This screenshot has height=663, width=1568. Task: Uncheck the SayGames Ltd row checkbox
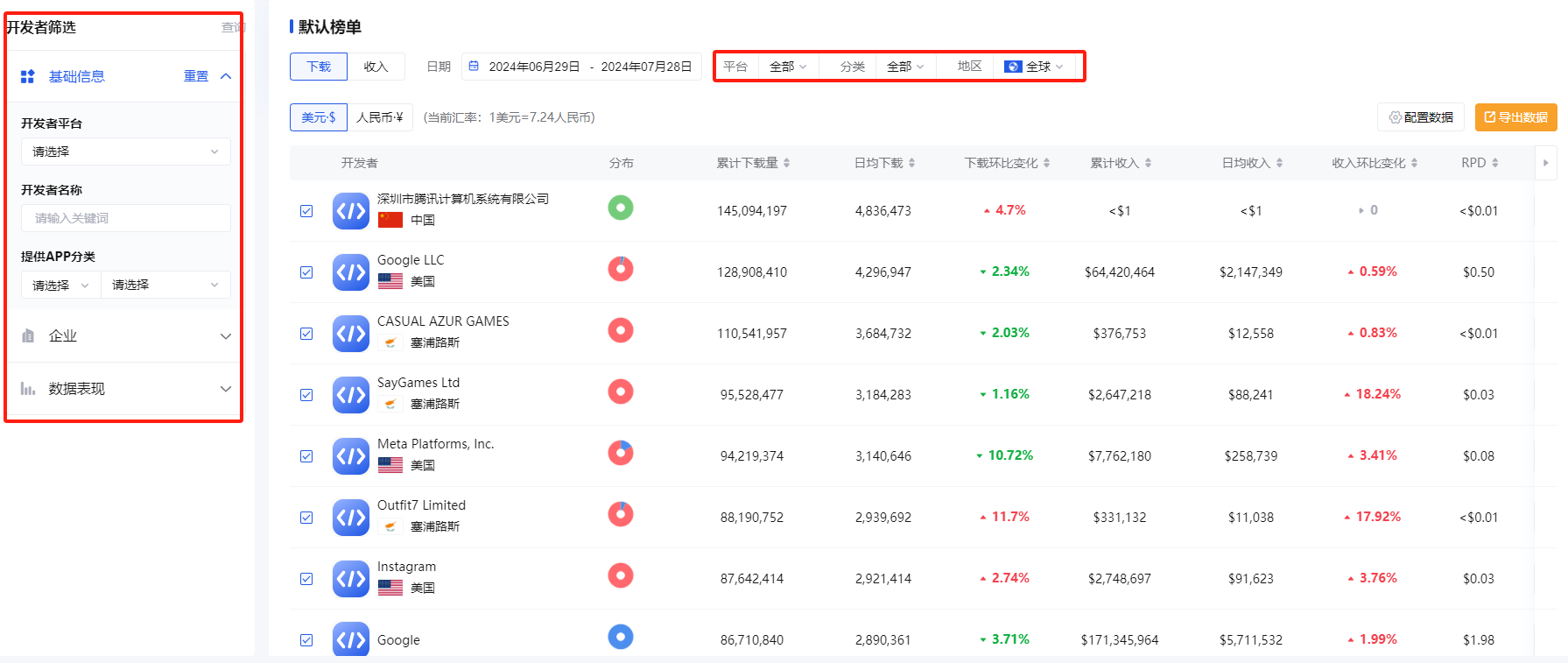[x=306, y=395]
